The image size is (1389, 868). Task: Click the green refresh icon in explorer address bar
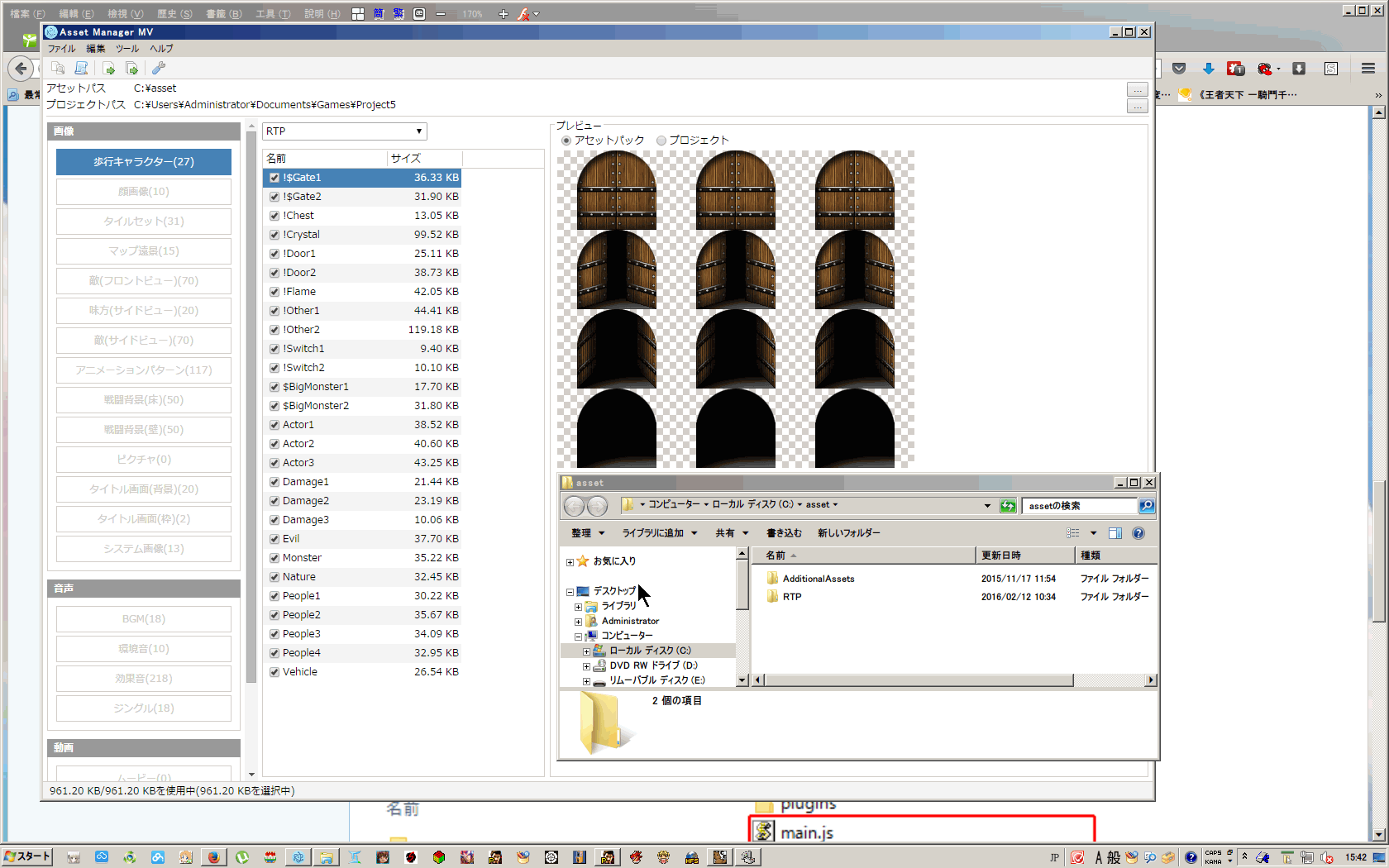point(1008,505)
